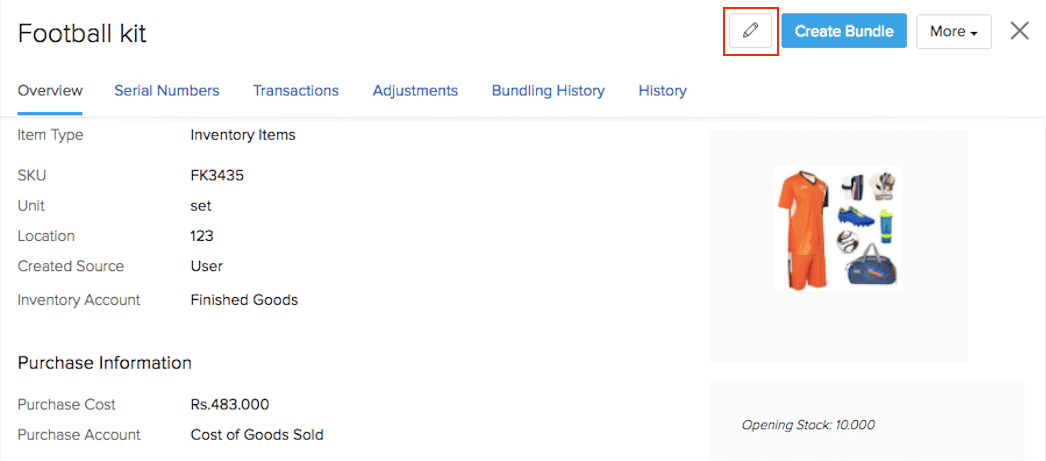Viewport: 1046px width, 461px height.
Task: Click the football kit product image
Action: [x=838, y=229]
